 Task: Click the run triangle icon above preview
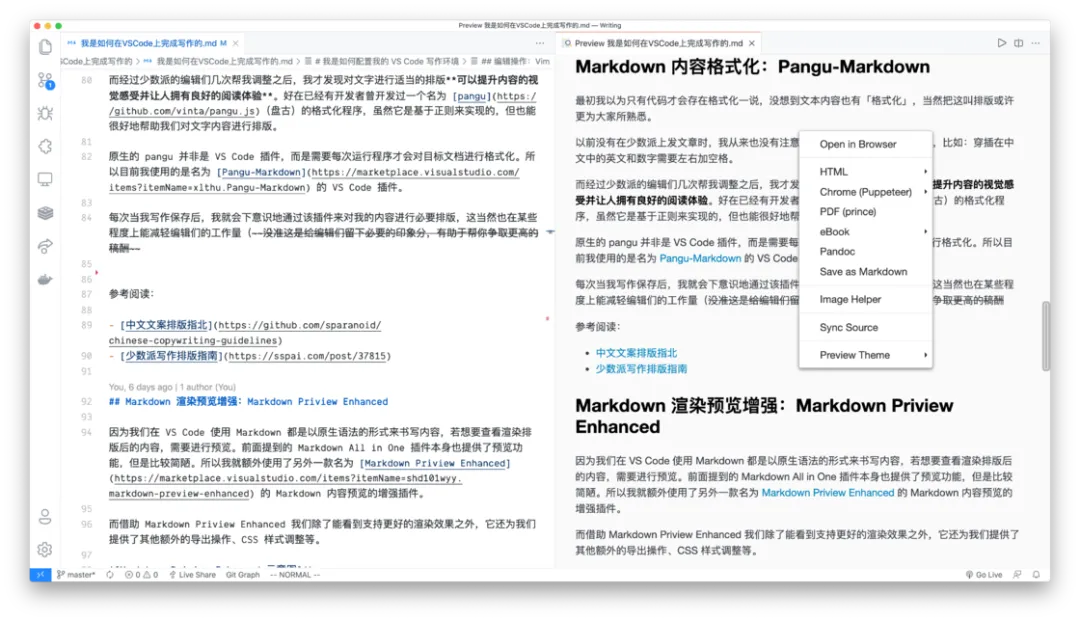click(1001, 43)
